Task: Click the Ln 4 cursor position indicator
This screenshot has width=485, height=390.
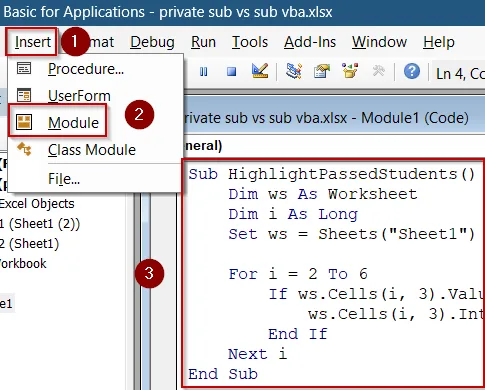Action: click(460, 73)
